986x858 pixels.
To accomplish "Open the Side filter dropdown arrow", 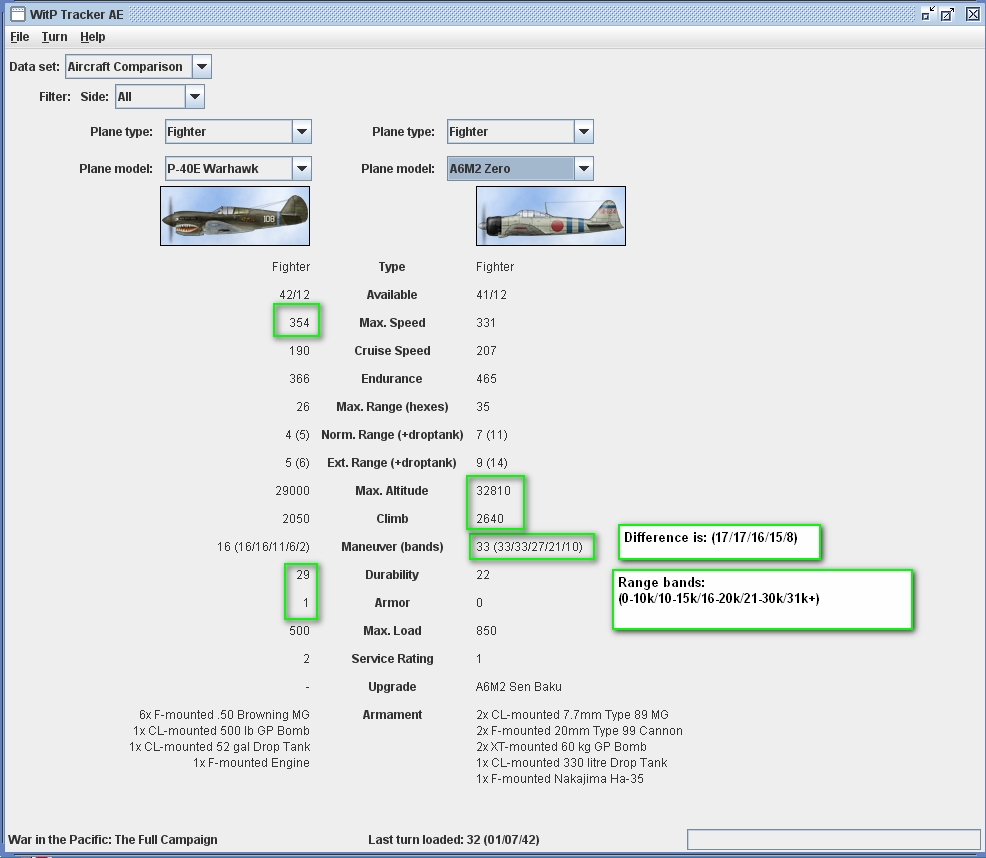I will [194, 96].
